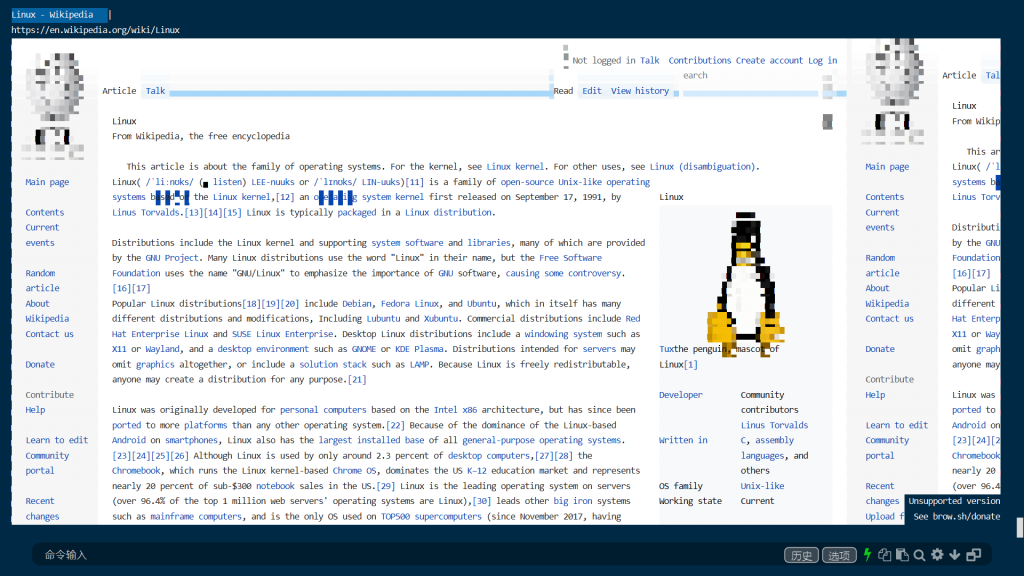Select the Read tab
The height and width of the screenshot is (576, 1024).
563,91
